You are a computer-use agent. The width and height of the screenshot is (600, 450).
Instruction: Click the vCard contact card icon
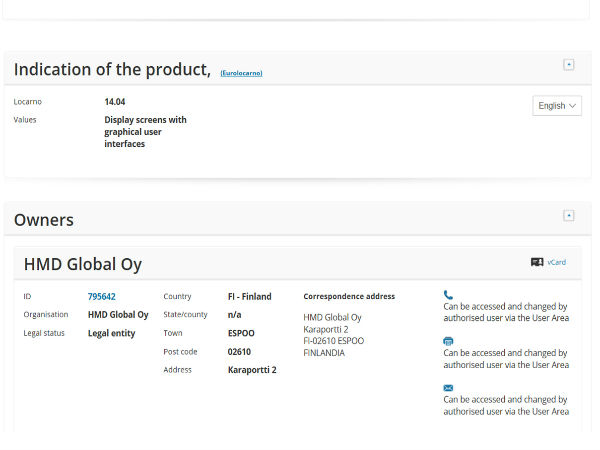tap(537, 262)
